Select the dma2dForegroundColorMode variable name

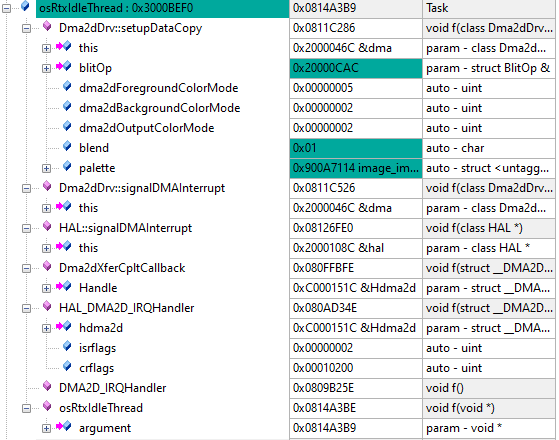pyautogui.click(x=159, y=88)
